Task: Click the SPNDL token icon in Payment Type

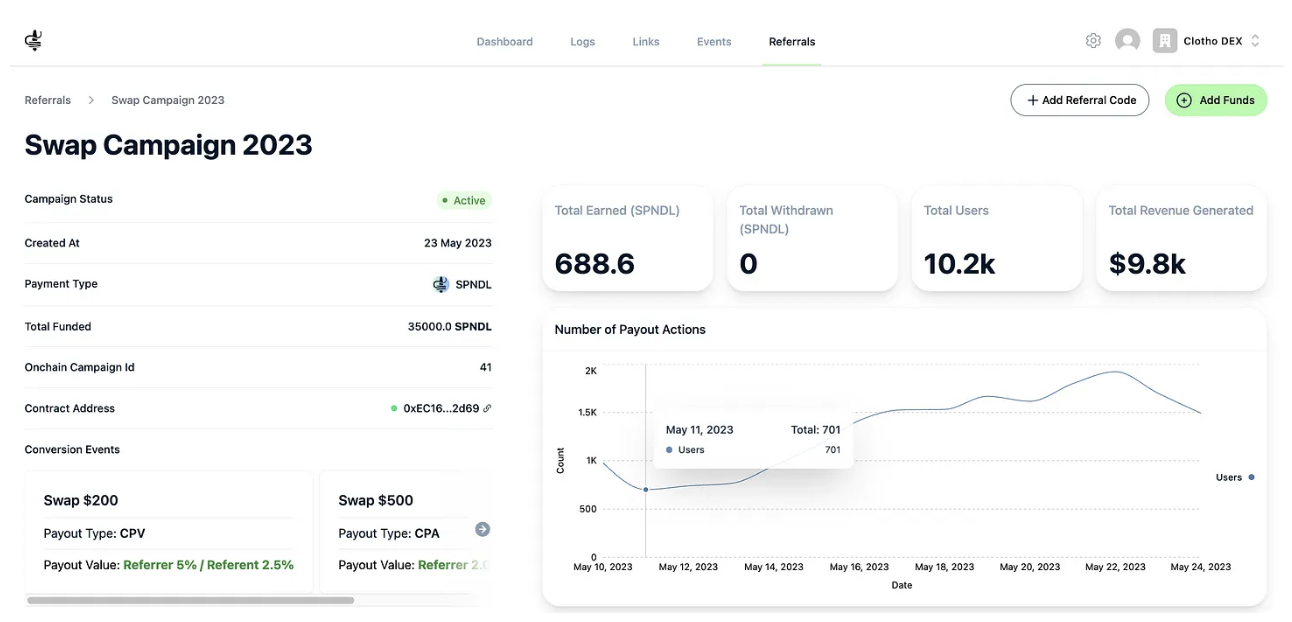Action: (x=441, y=285)
